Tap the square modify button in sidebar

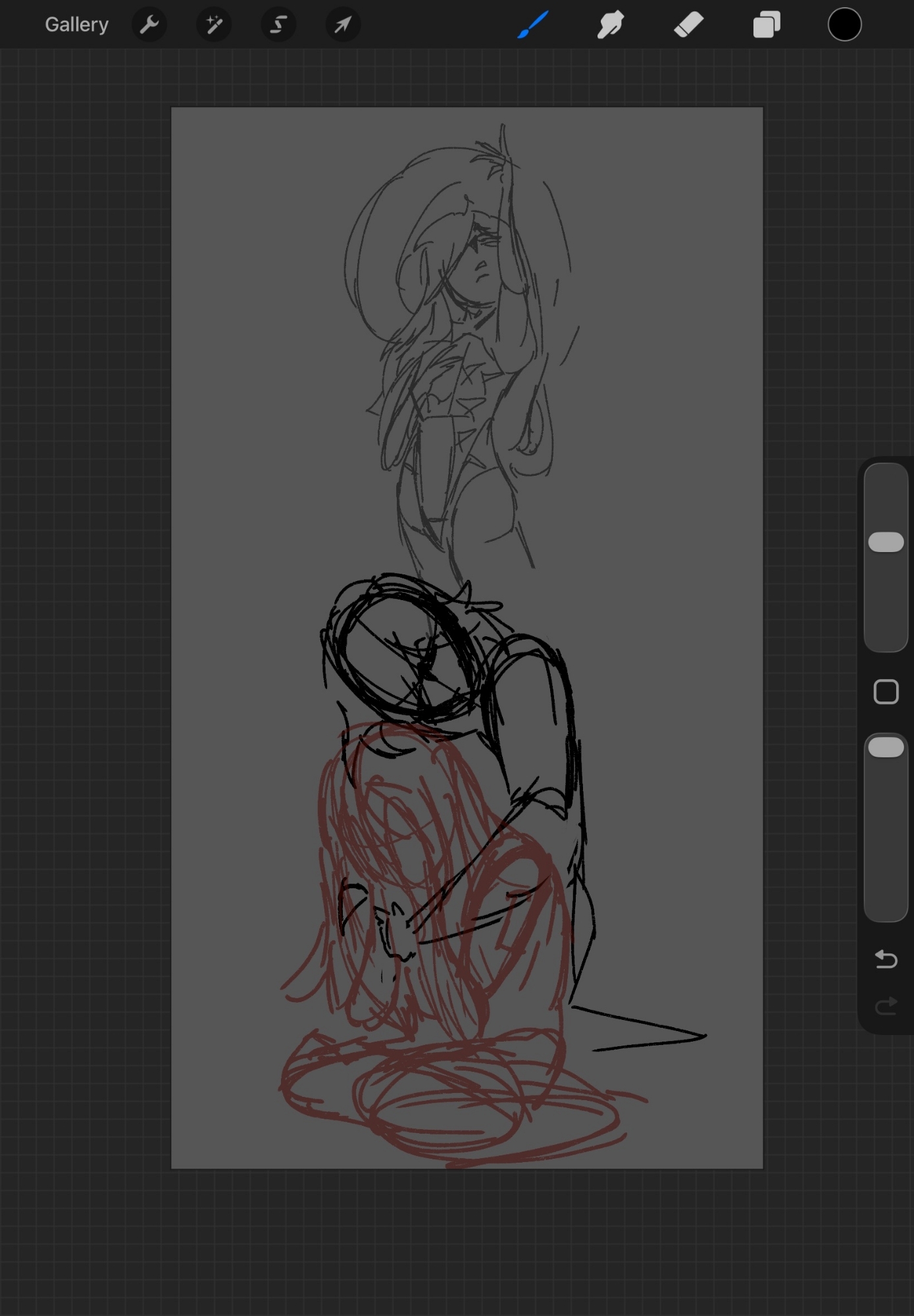pos(886,692)
